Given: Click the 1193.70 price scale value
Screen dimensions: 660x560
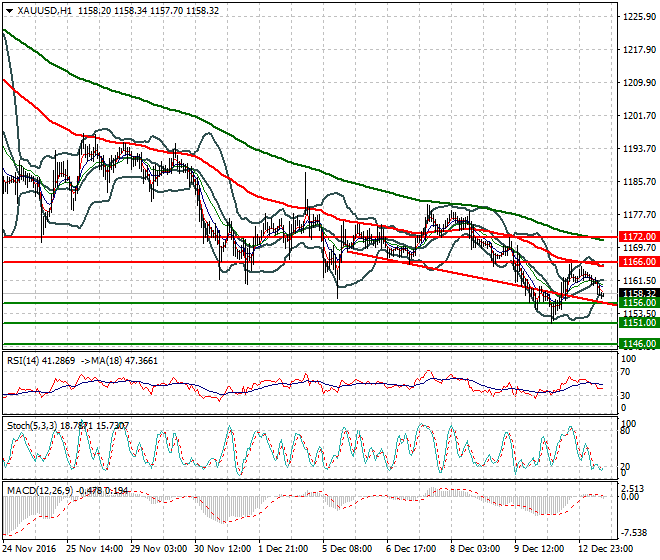Looking at the screenshot, I should coord(639,148).
